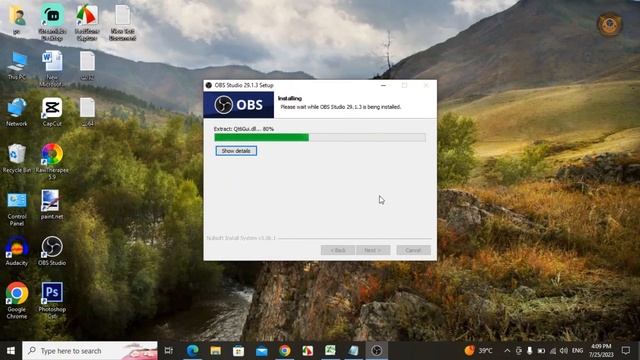Open Microsoft Edge from the taskbar
Viewport: 640px width, 360px height.
click(192, 351)
